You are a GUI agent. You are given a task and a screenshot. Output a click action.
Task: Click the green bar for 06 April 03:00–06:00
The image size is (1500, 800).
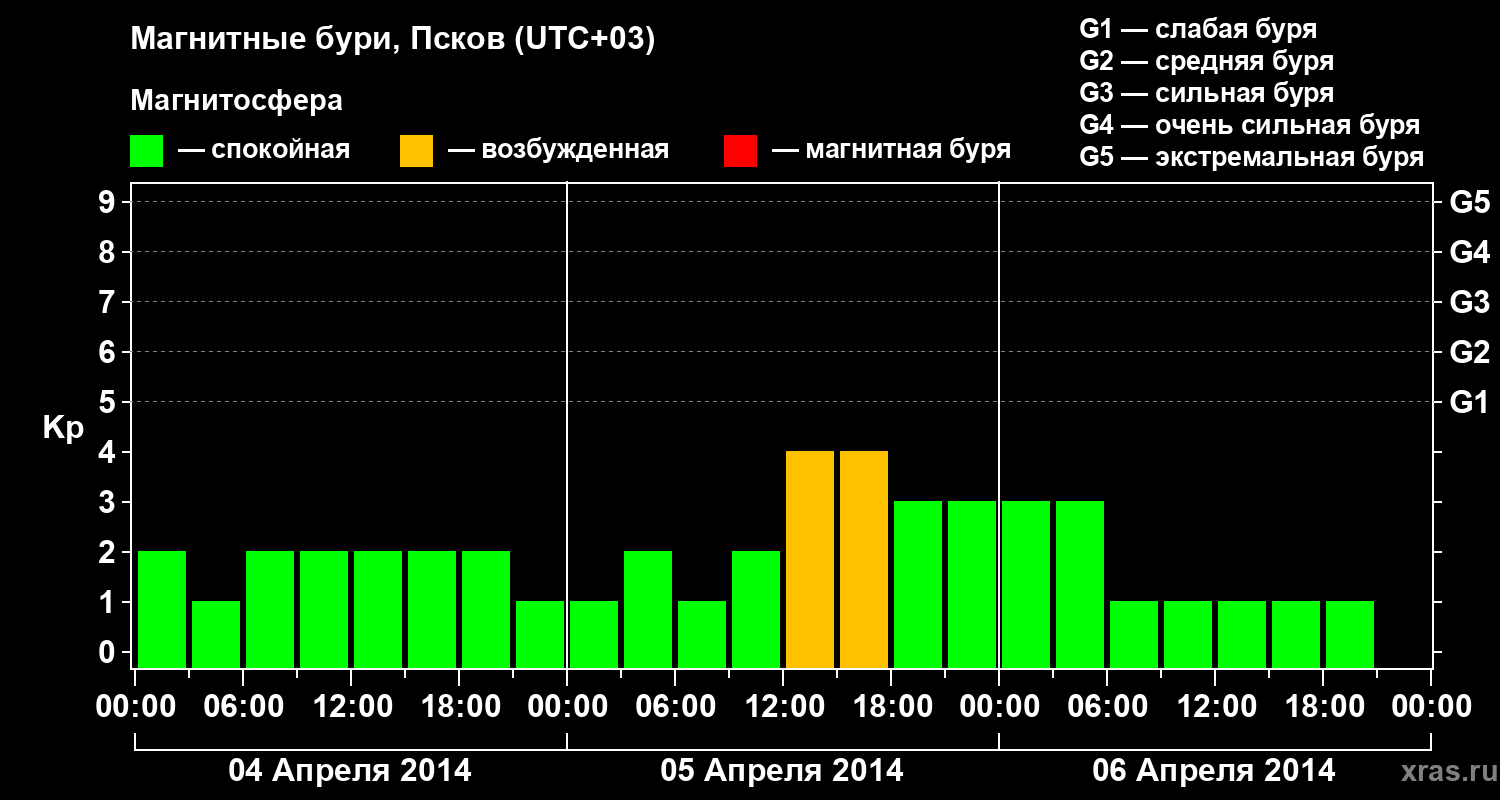(x=1080, y=584)
